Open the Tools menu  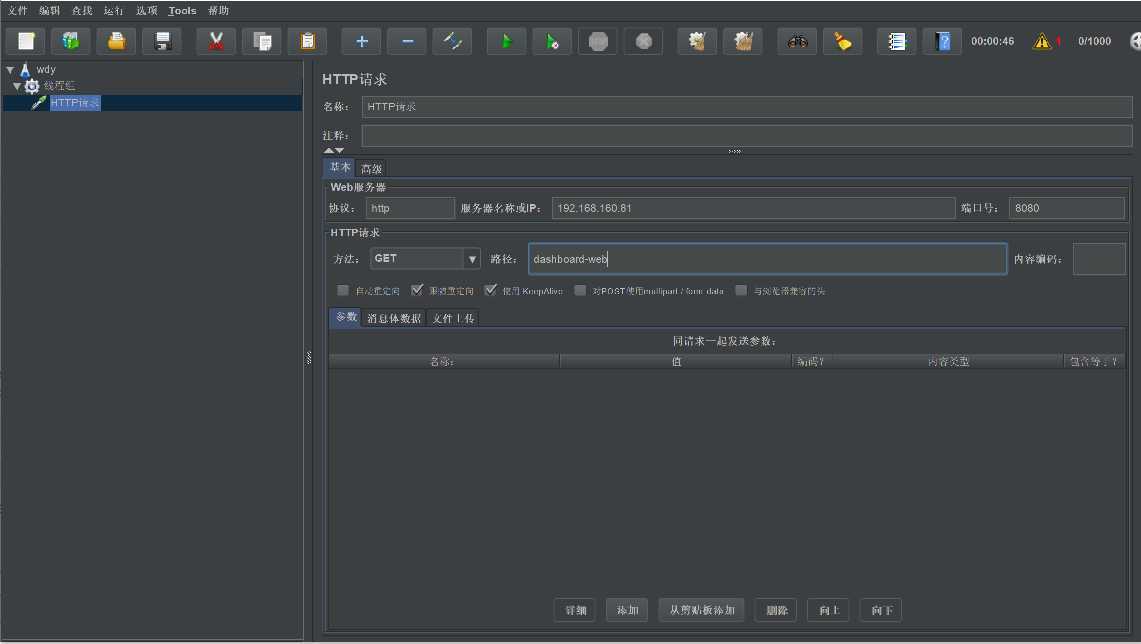(x=183, y=11)
